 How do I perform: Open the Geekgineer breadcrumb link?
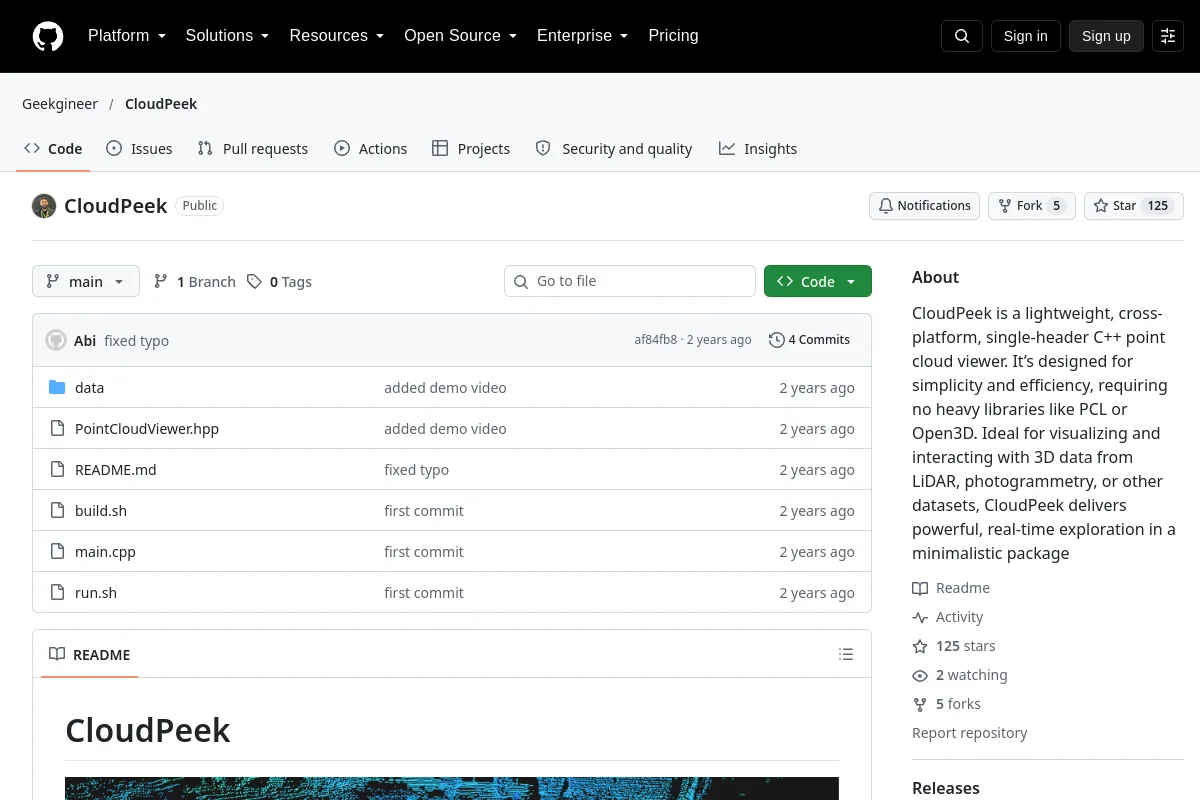coord(60,104)
